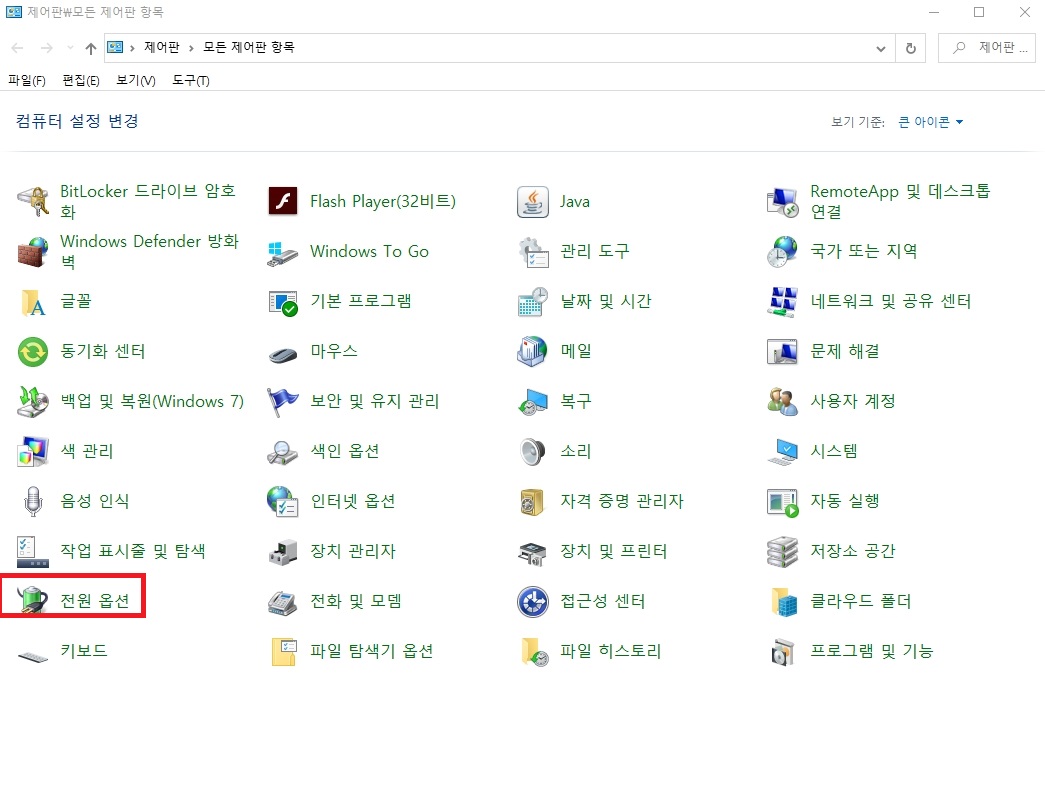Click the 접근성 센터 icon
The width and height of the screenshot is (1045, 786).
(532, 601)
